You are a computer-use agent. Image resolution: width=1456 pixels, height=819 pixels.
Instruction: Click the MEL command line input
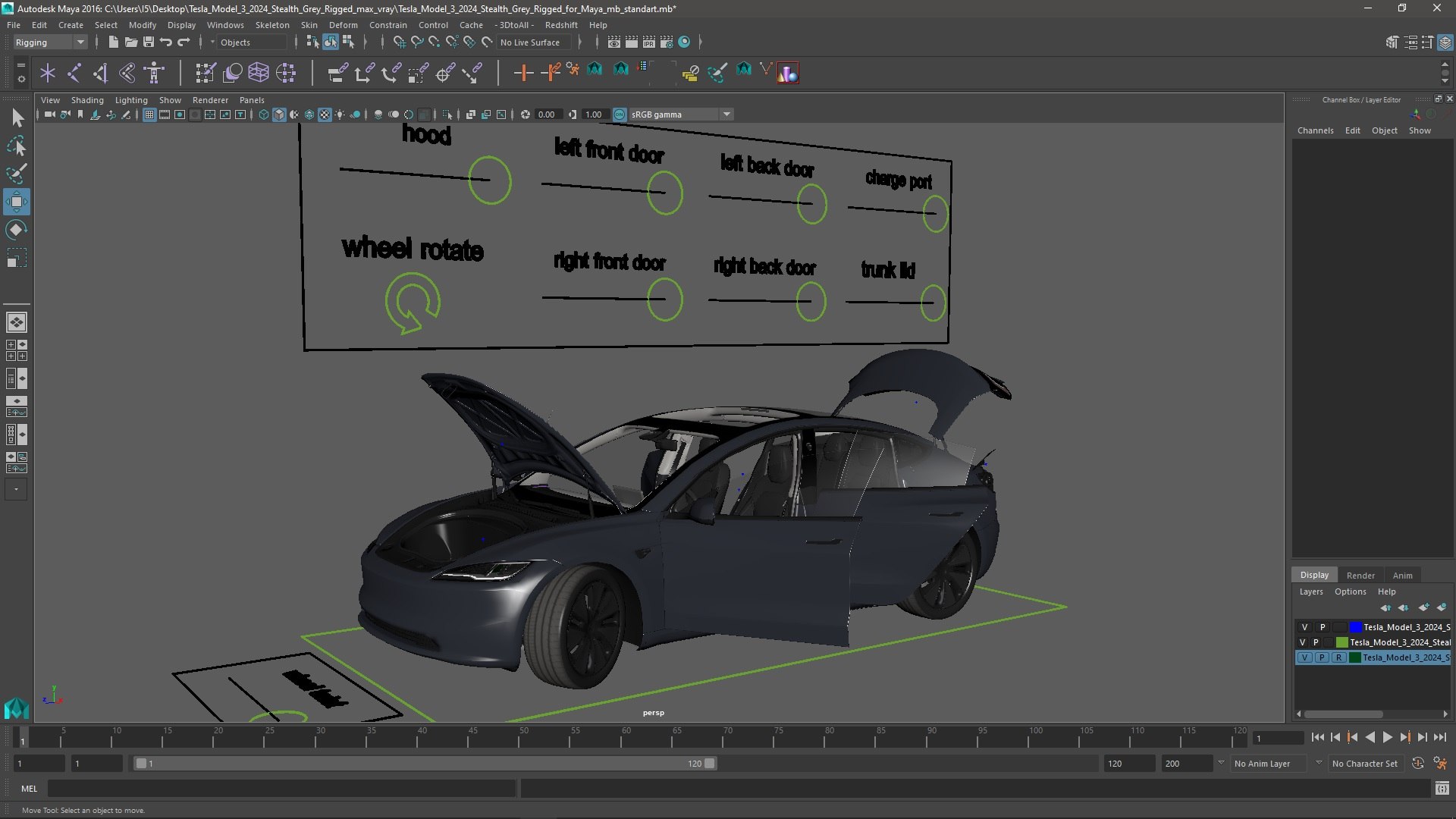[281, 789]
